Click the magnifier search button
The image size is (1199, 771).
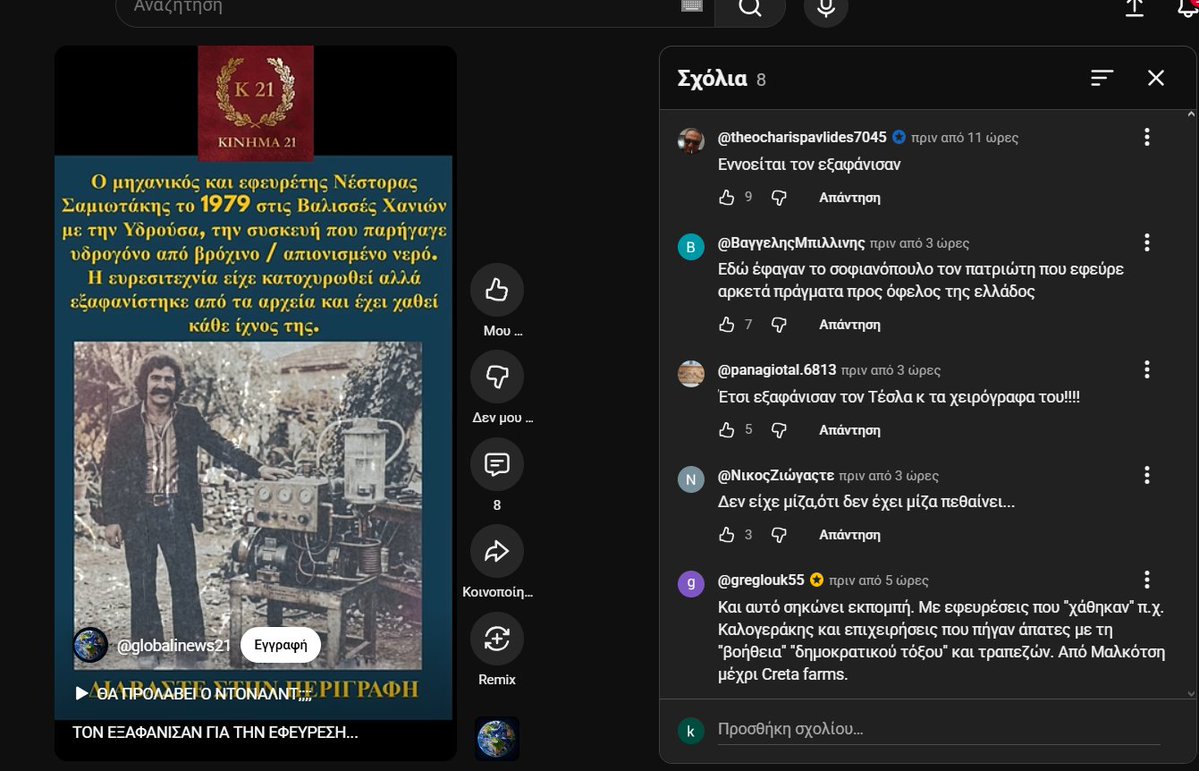750,8
